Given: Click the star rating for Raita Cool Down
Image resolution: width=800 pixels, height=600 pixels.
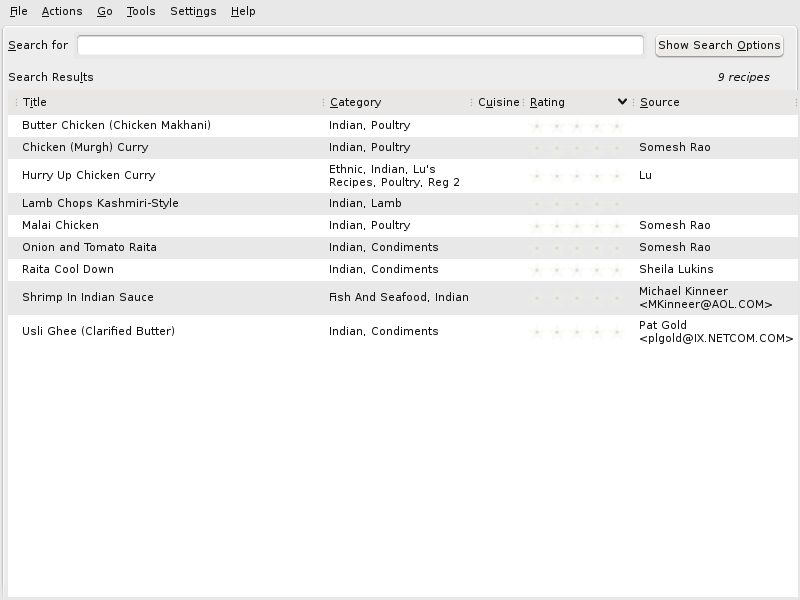Looking at the screenshot, I should coord(576,270).
